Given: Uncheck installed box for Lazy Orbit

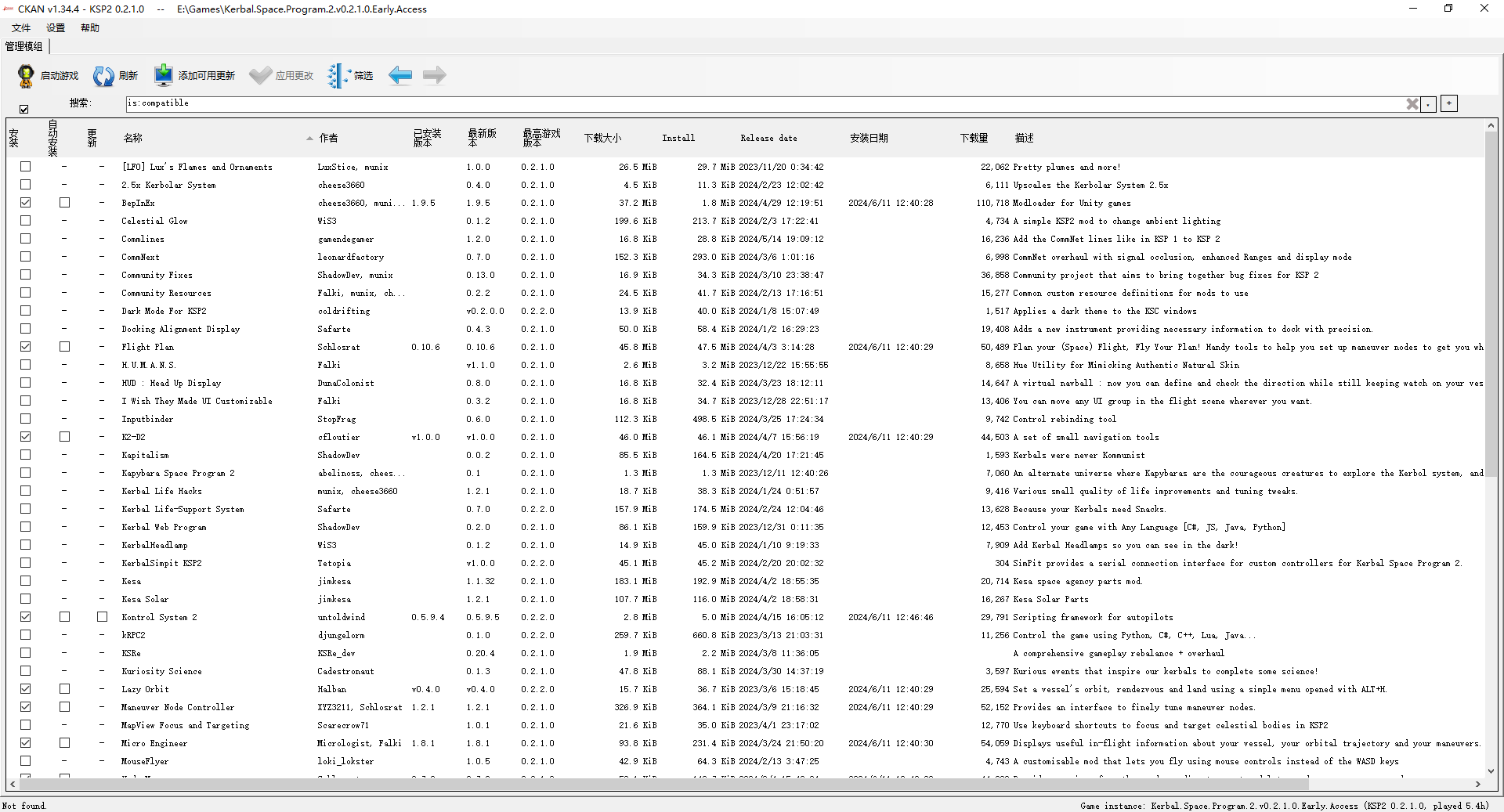Looking at the screenshot, I should (x=25, y=689).
